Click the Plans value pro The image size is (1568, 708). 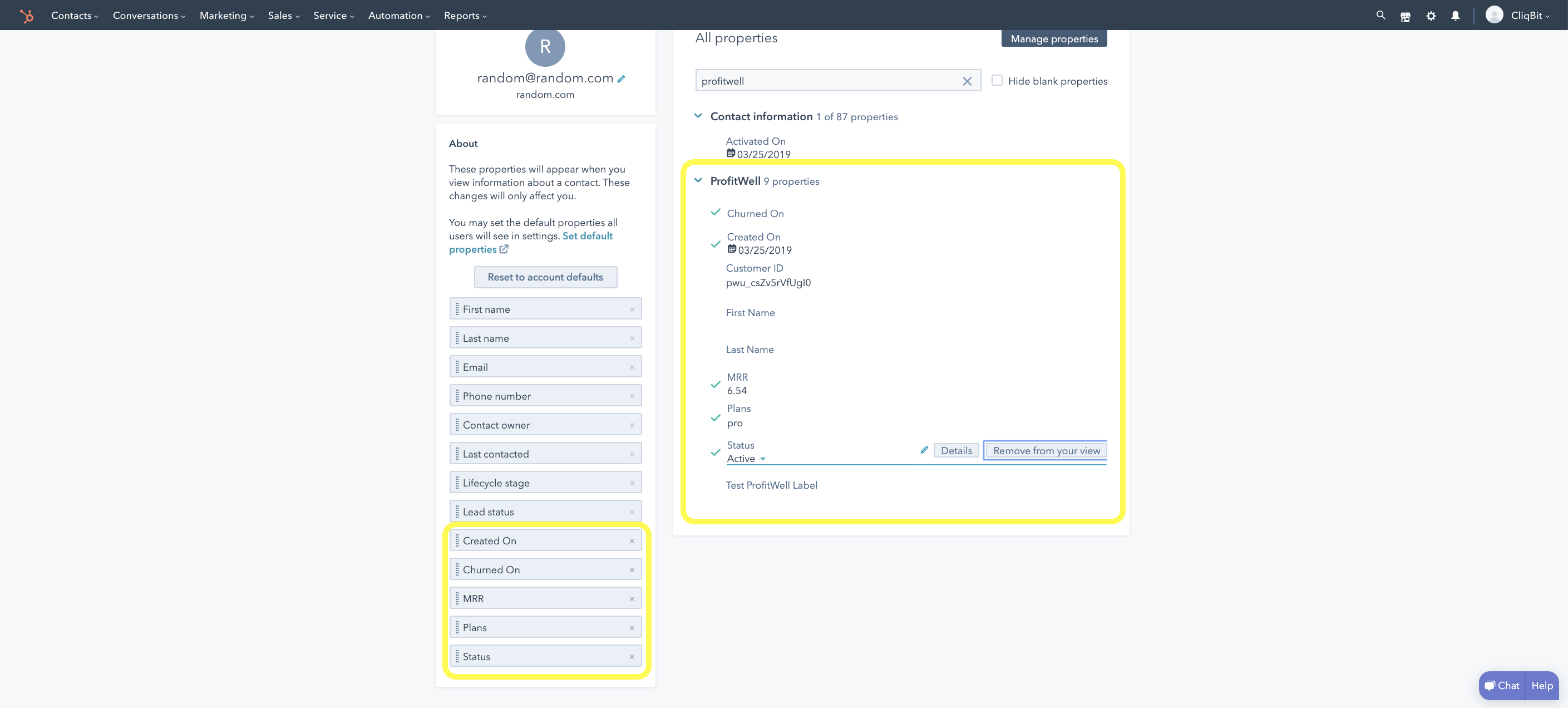734,423
